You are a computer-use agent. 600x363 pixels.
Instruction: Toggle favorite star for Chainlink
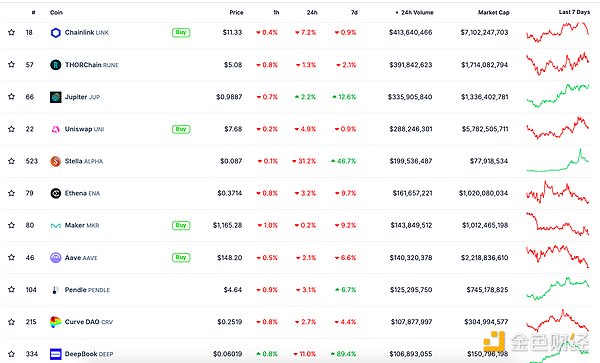point(11,32)
